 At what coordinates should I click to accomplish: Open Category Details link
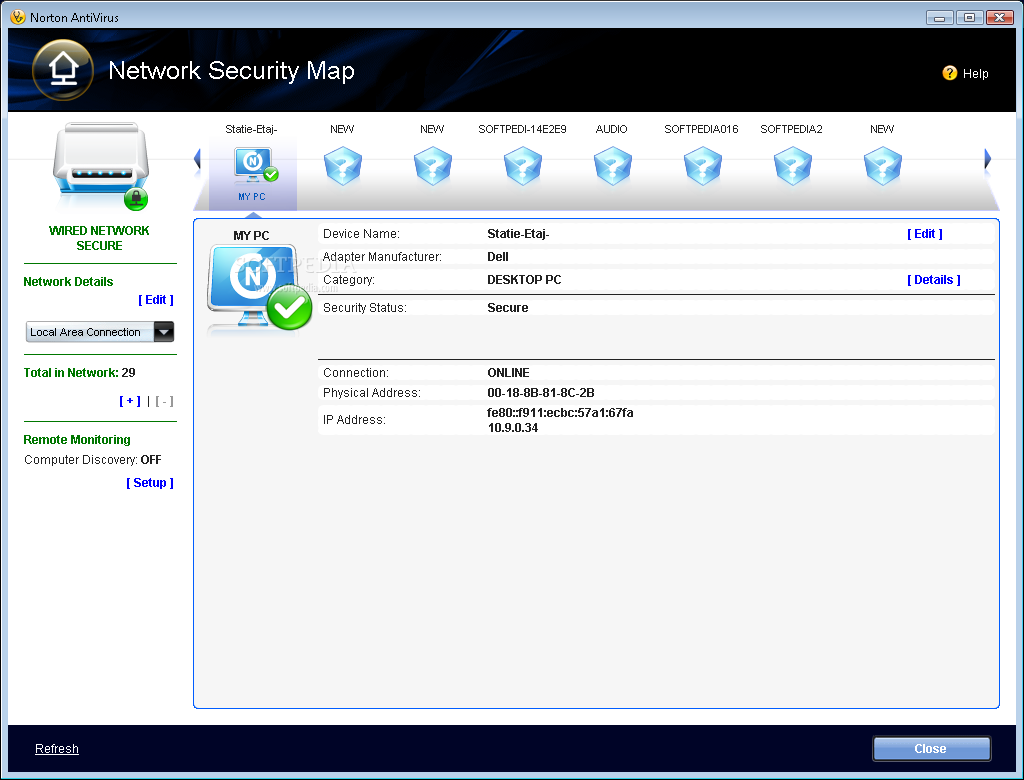(934, 280)
